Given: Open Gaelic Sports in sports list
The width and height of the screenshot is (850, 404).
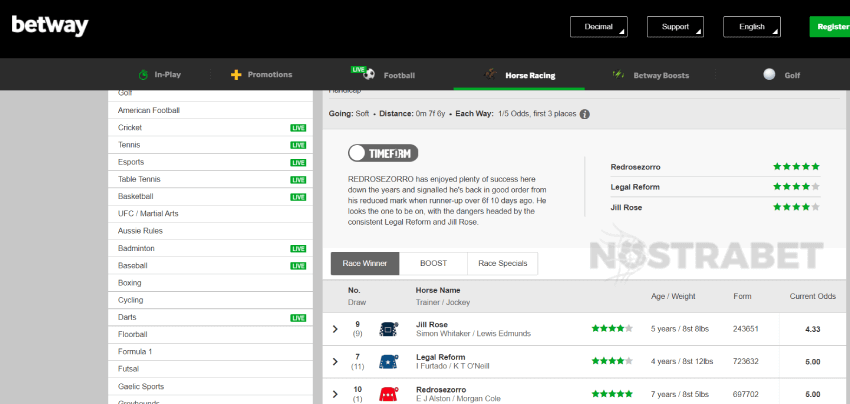Looking at the screenshot, I should 210,387.
